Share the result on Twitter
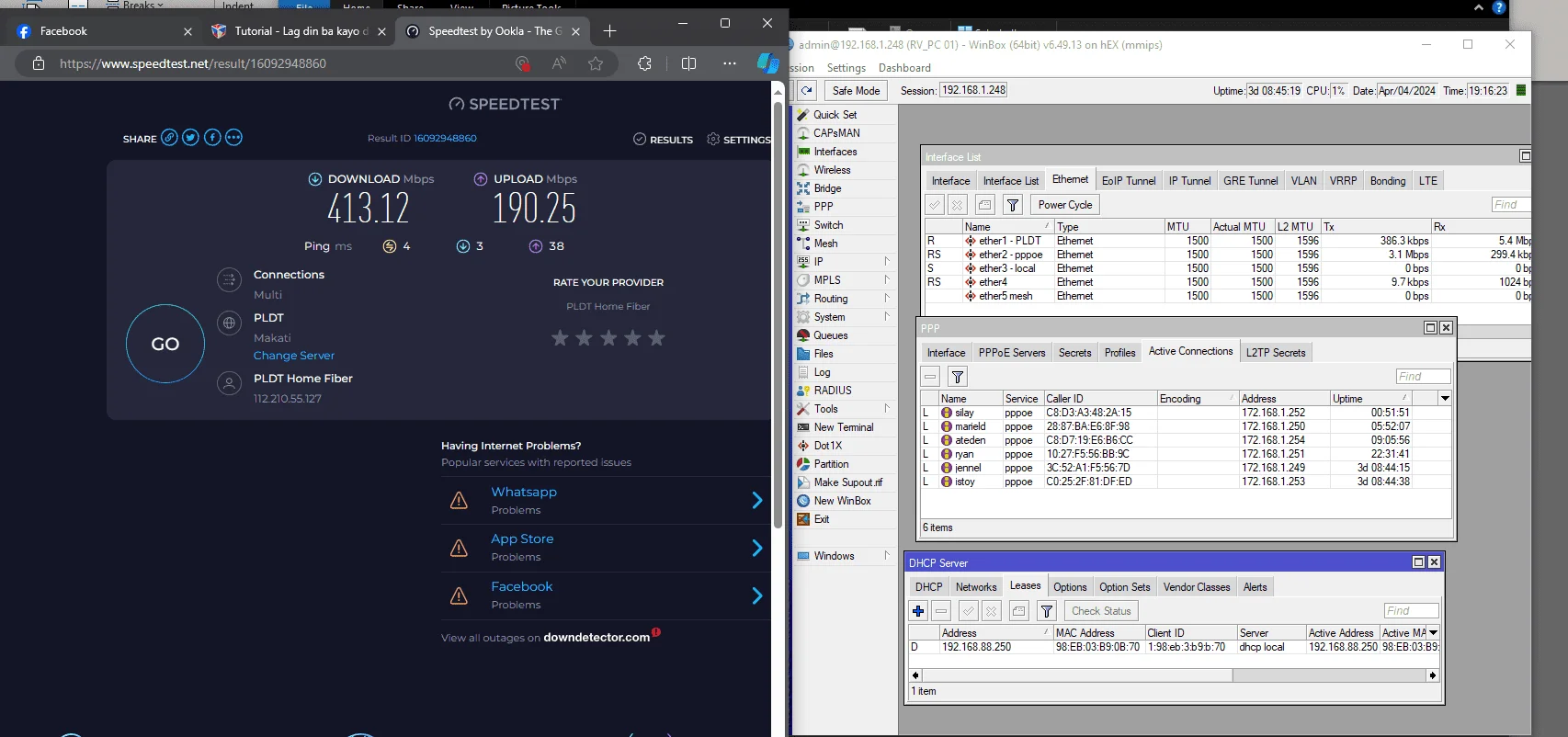Viewport: 1568px width, 737px height. 190,138
